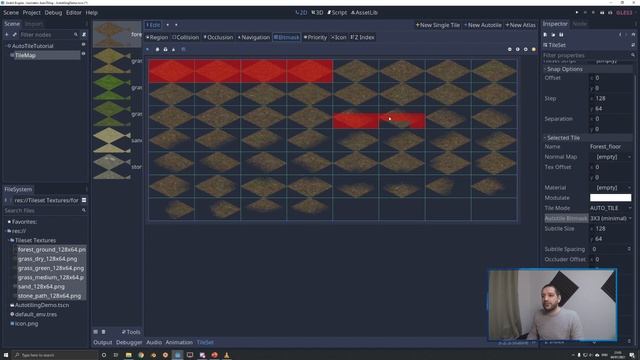The height and width of the screenshot is (360, 640).
Task: Play the project with the play icon
Action: tap(577, 13)
